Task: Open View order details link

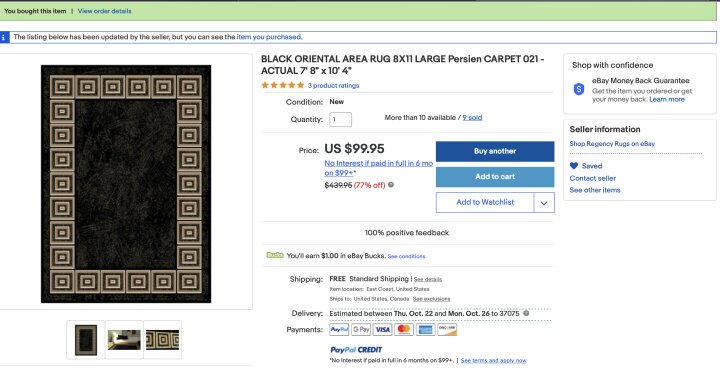Action: tap(104, 11)
